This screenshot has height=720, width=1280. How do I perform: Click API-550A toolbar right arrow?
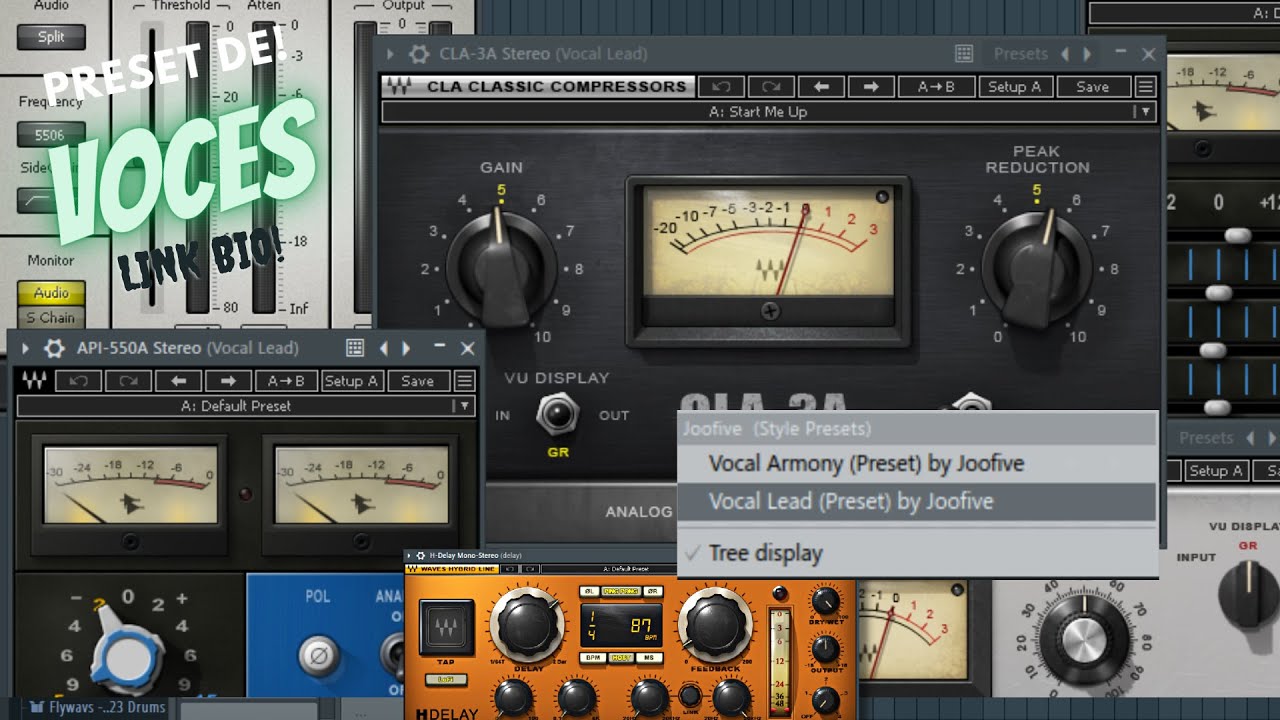(228, 381)
